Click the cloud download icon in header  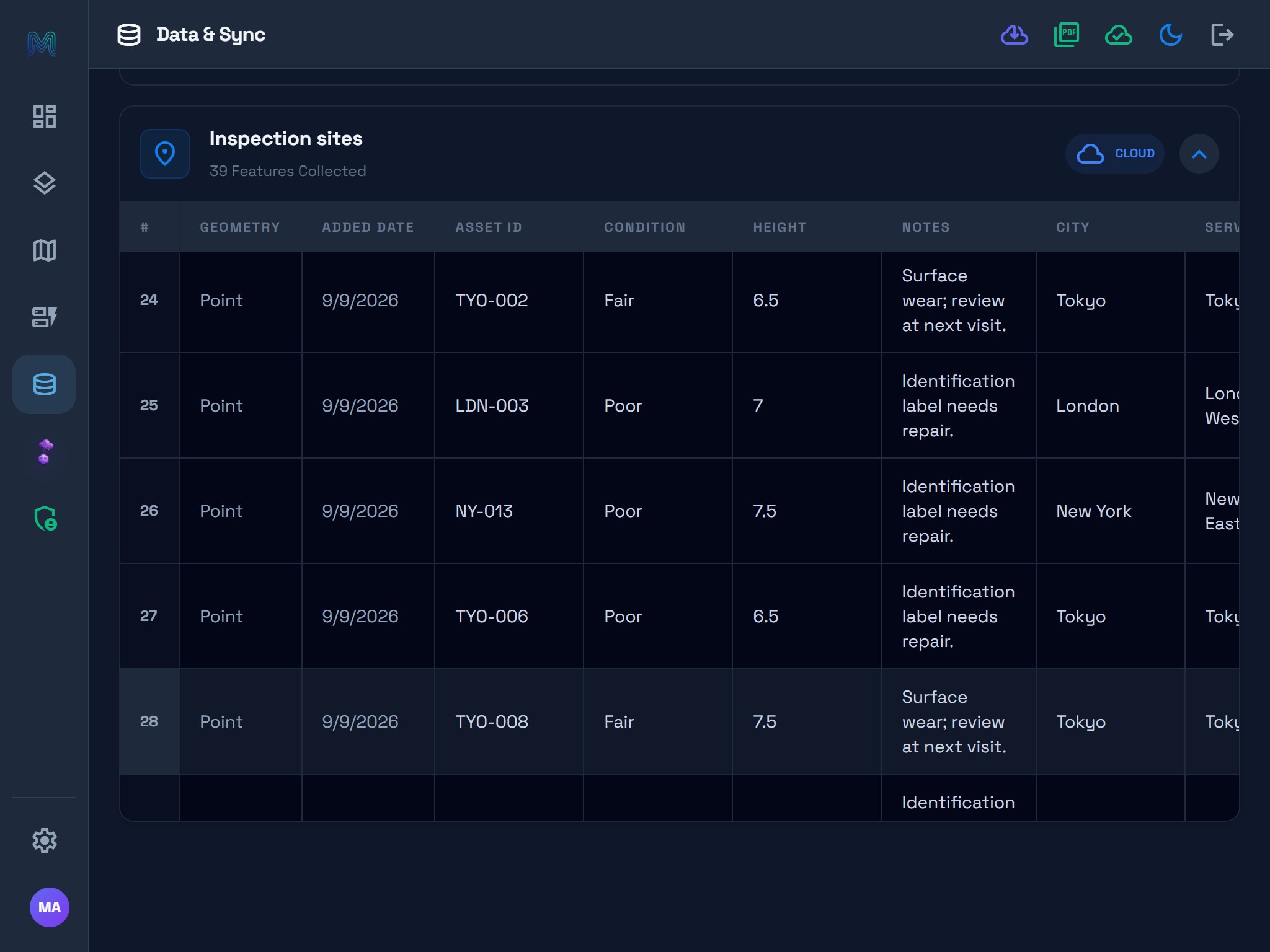tap(1015, 35)
